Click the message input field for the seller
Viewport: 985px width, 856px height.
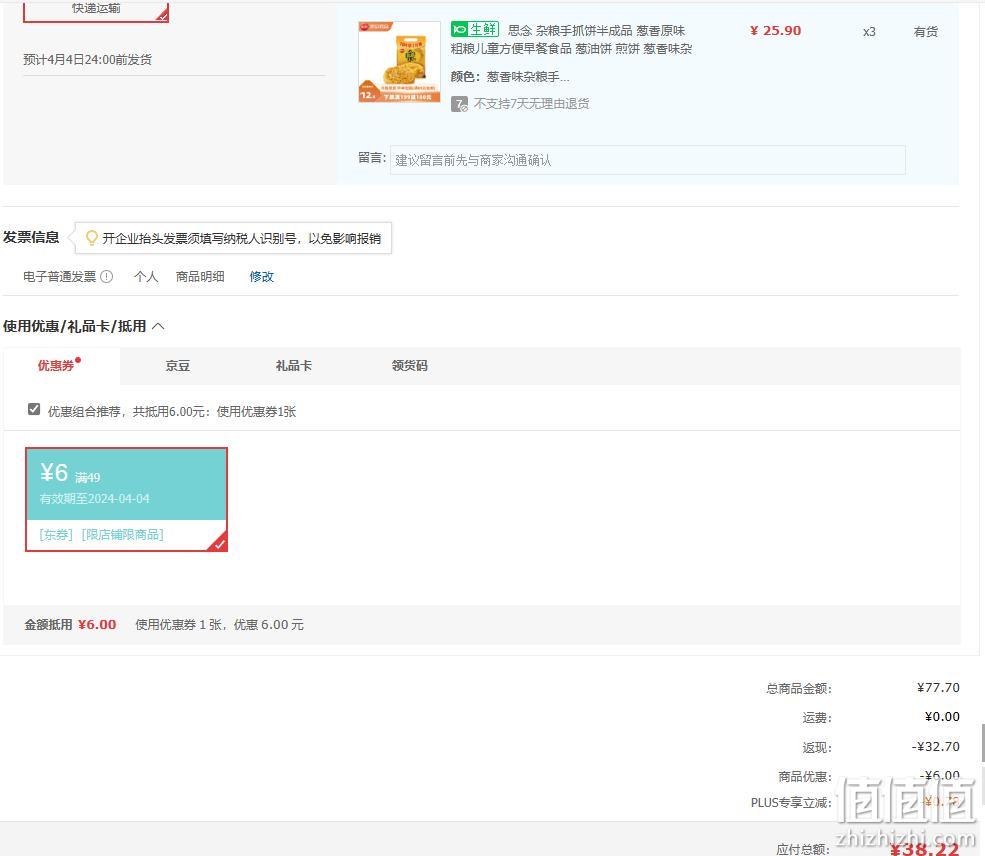648,160
